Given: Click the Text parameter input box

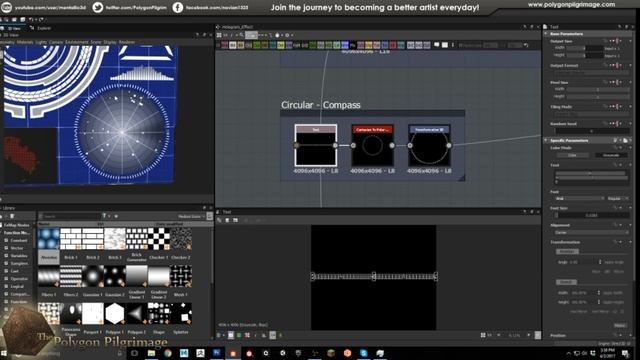Looking at the screenshot, I should [x=591, y=177].
